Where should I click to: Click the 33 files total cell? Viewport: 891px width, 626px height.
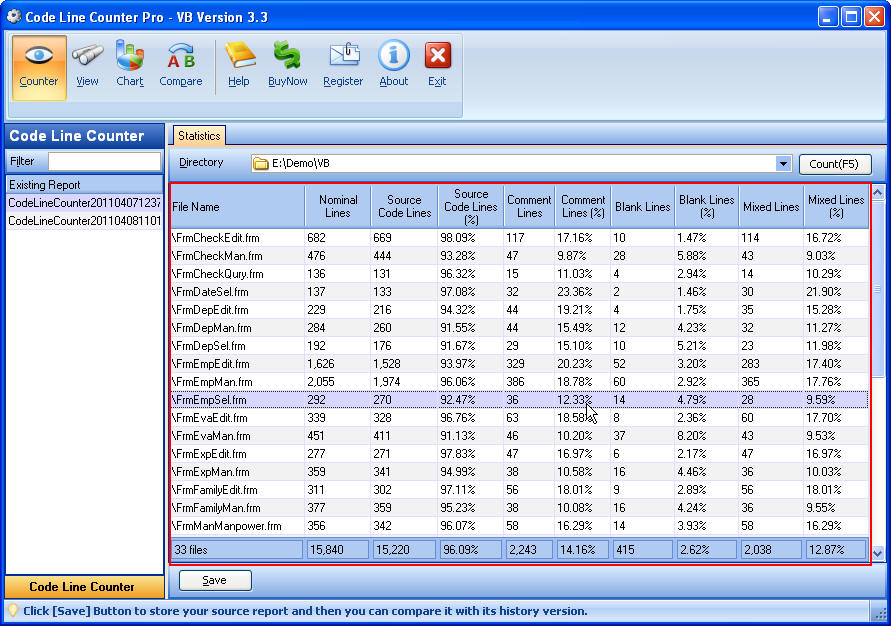(x=237, y=550)
